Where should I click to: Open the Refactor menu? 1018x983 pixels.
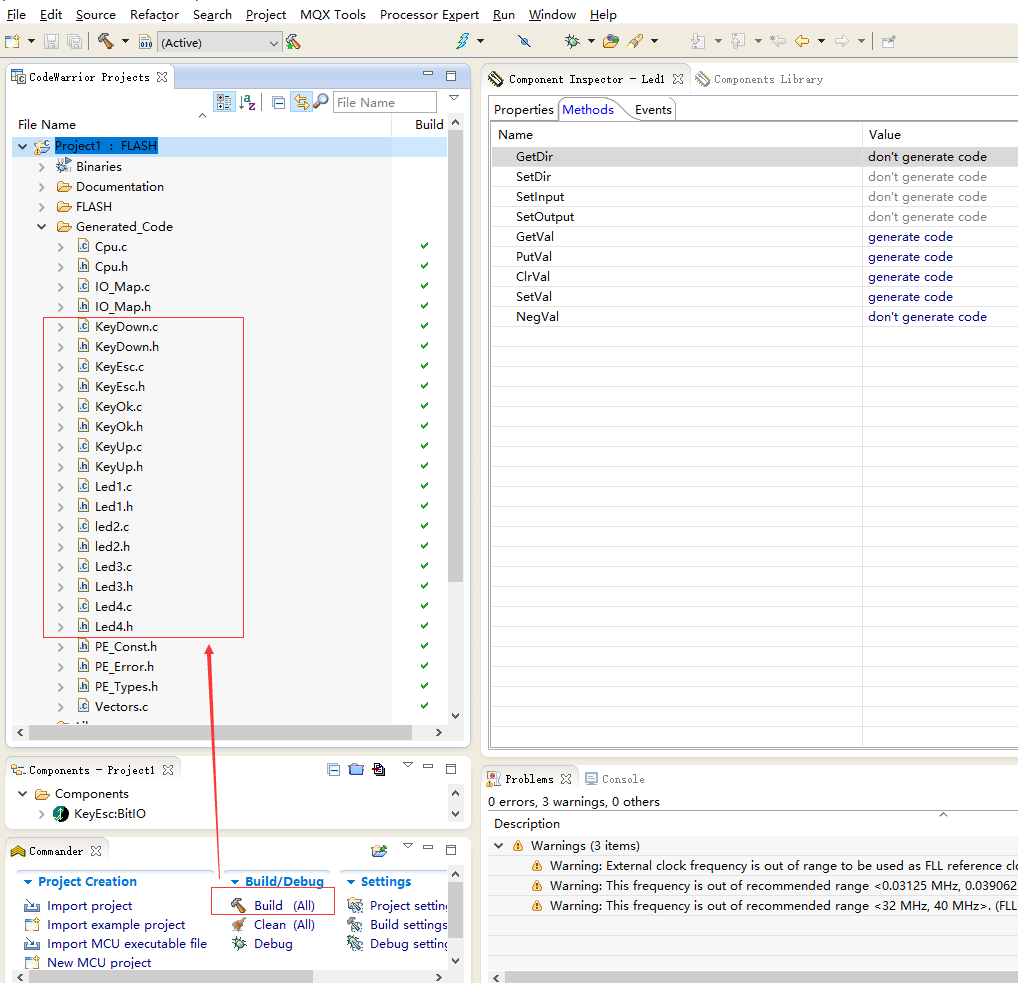[154, 14]
